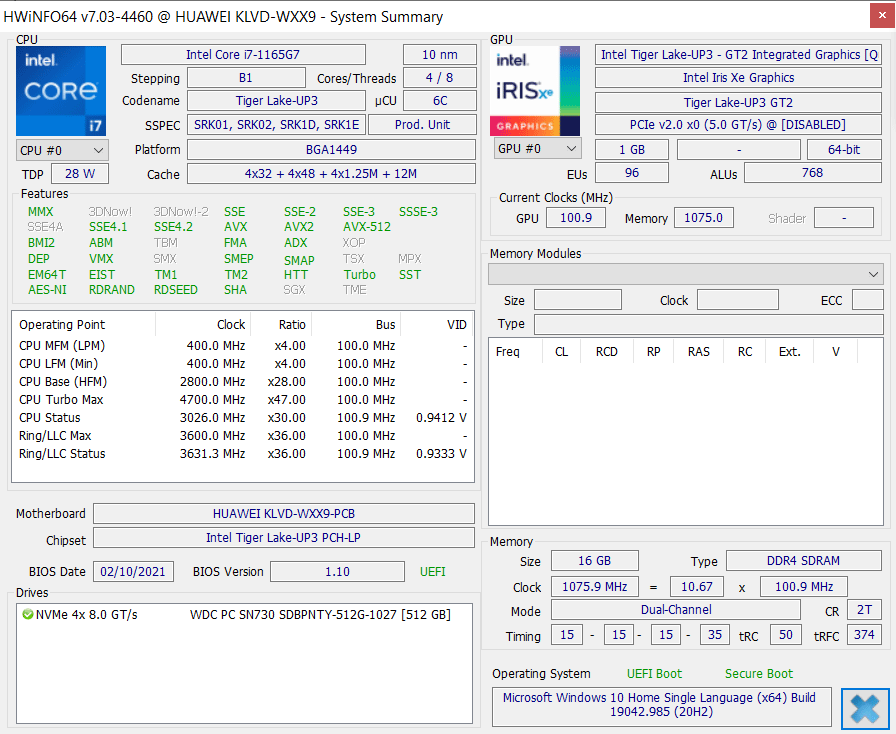Click the Freq column in memory timings table

[x=508, y=351]
